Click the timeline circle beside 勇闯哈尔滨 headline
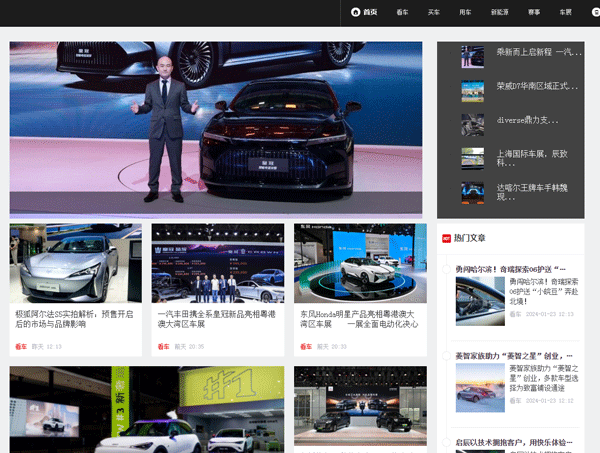The image size is (600, 453). click(x=446, y=269)
